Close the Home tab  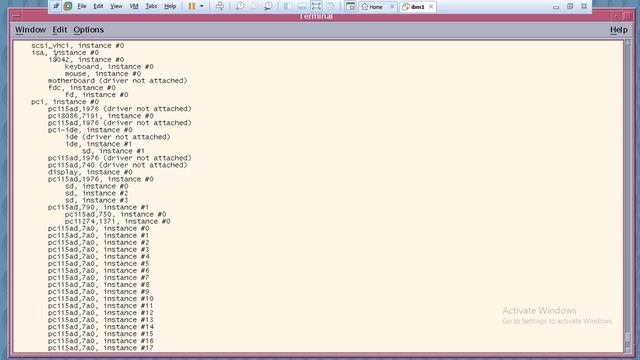(x=392, y=7)
